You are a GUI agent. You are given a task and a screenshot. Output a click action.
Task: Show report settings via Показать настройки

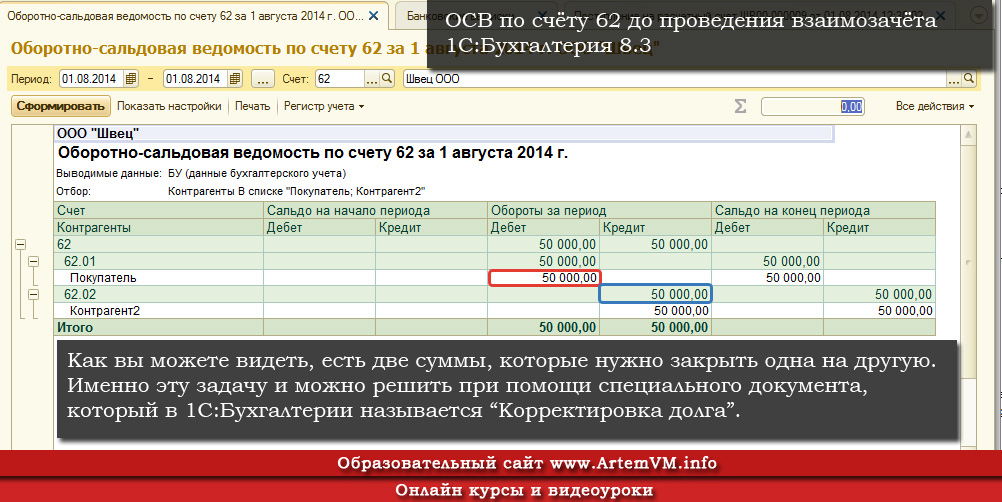coord(169,106)
